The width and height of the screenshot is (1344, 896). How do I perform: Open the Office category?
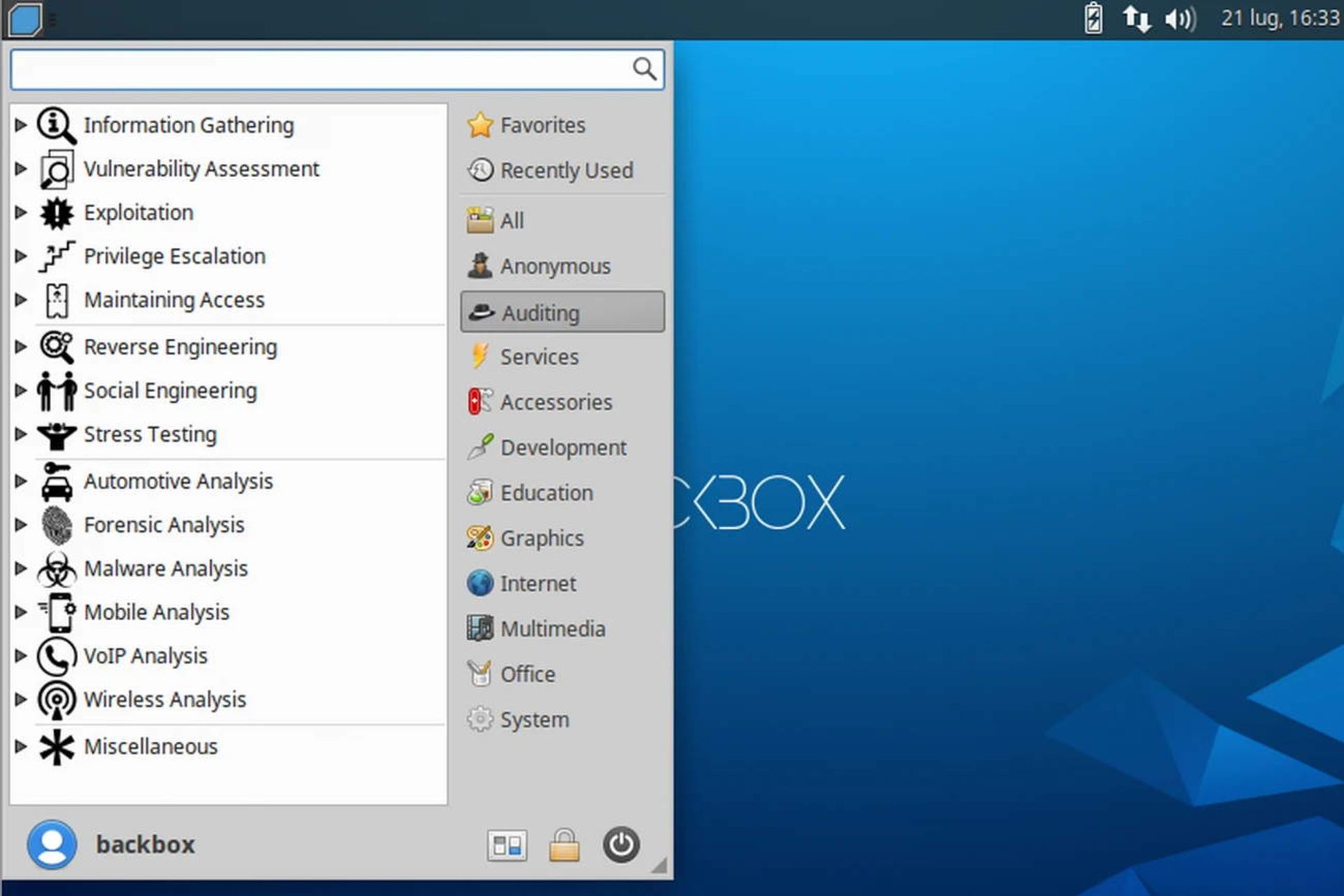(x=563, y=675)
